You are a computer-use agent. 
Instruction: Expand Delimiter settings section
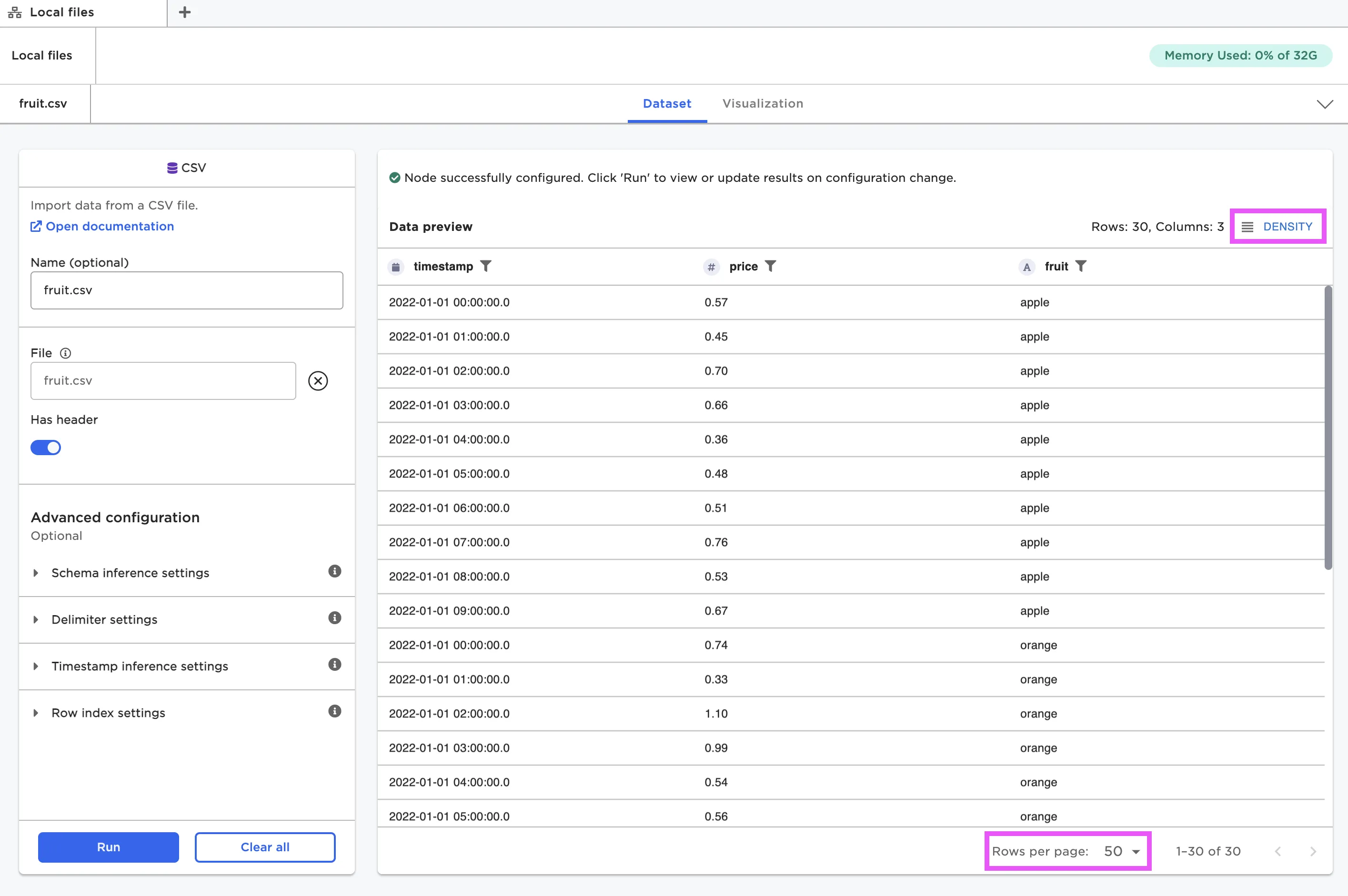104,619
